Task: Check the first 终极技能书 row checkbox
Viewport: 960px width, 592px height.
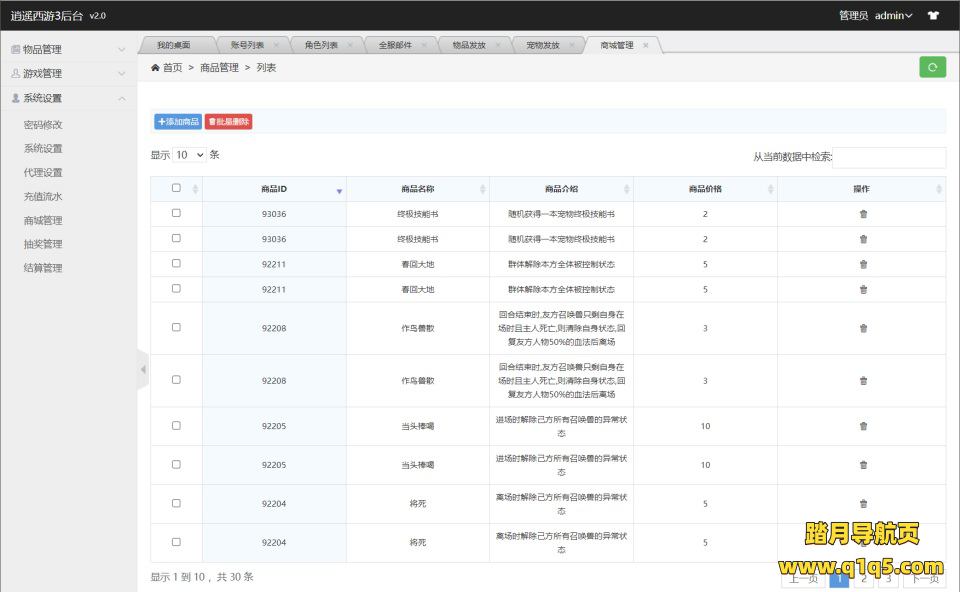Action: pos(176,213)
